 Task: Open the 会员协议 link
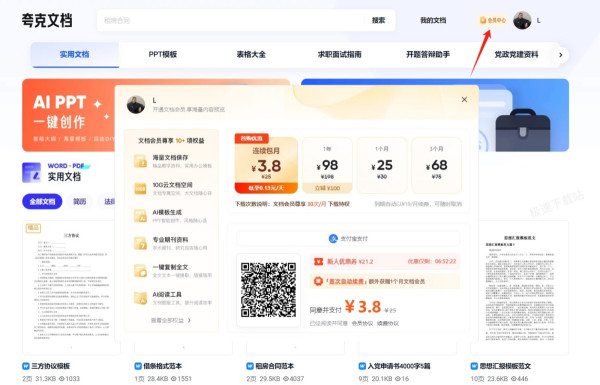pos(362,323)
